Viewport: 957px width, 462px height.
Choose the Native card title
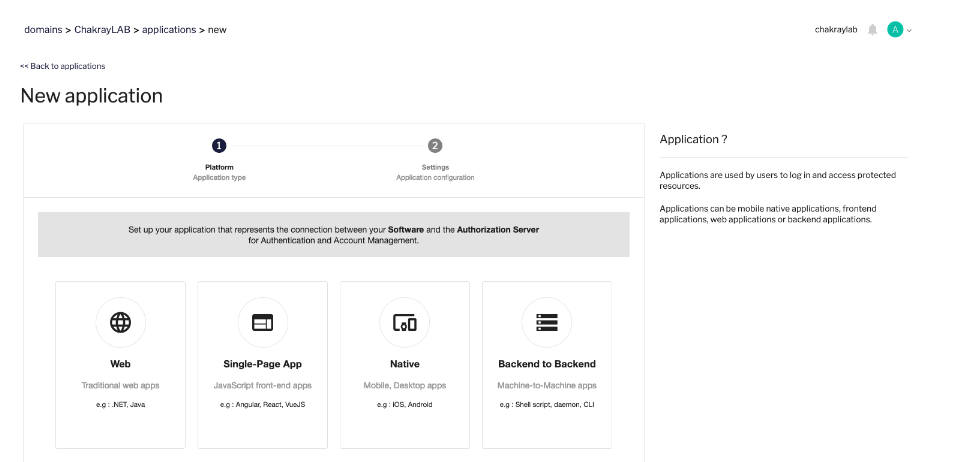[404, 364]
